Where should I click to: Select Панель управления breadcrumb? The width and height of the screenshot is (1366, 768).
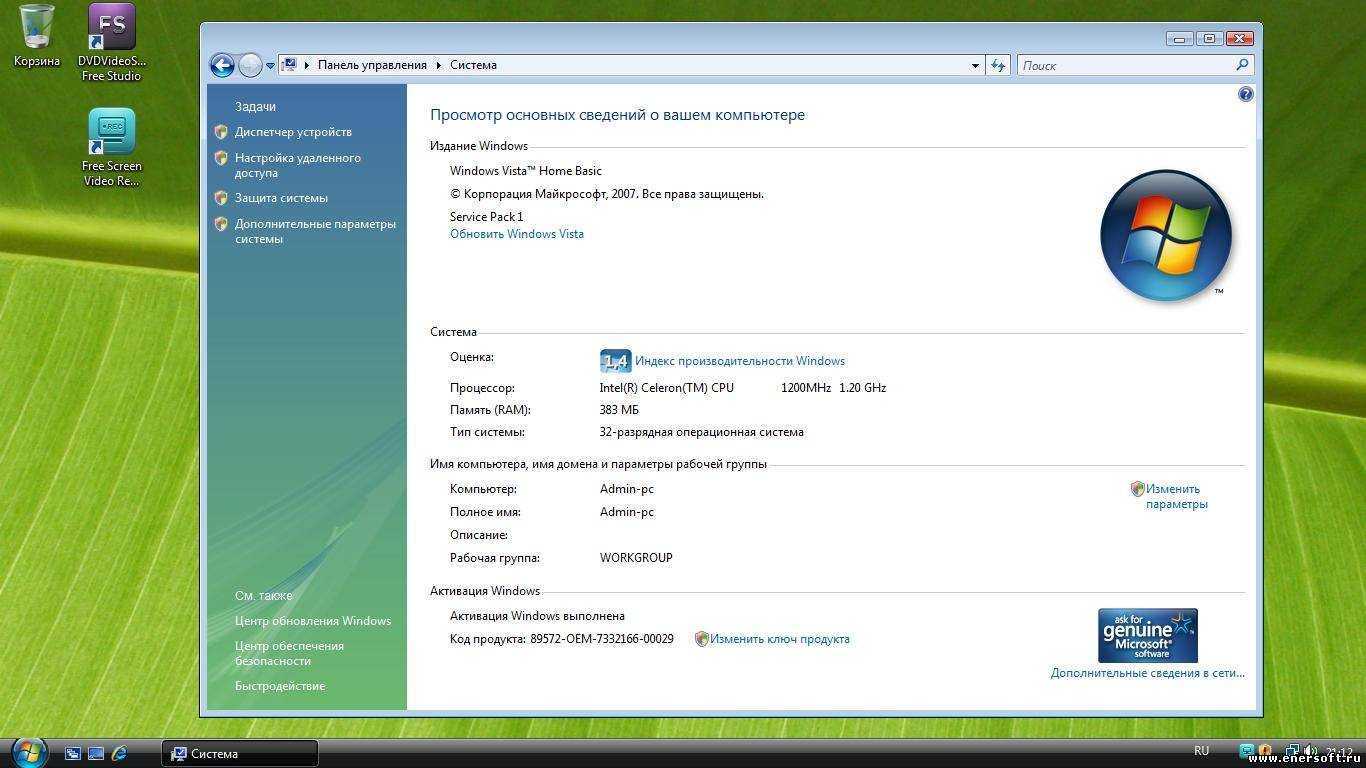click(x=372, y=65)
